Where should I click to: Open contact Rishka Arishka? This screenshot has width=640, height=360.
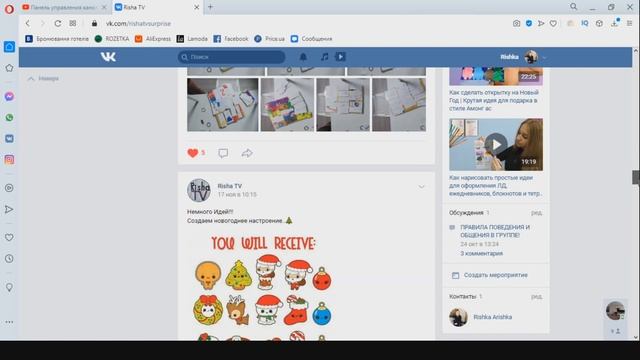(492, 317)
